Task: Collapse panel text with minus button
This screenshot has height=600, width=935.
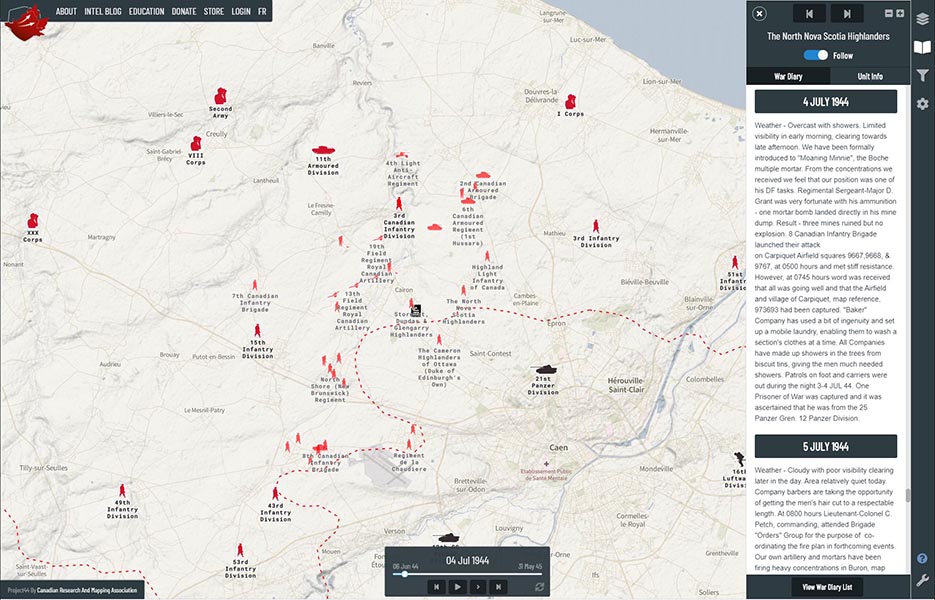Action: (x=888, y=13)
